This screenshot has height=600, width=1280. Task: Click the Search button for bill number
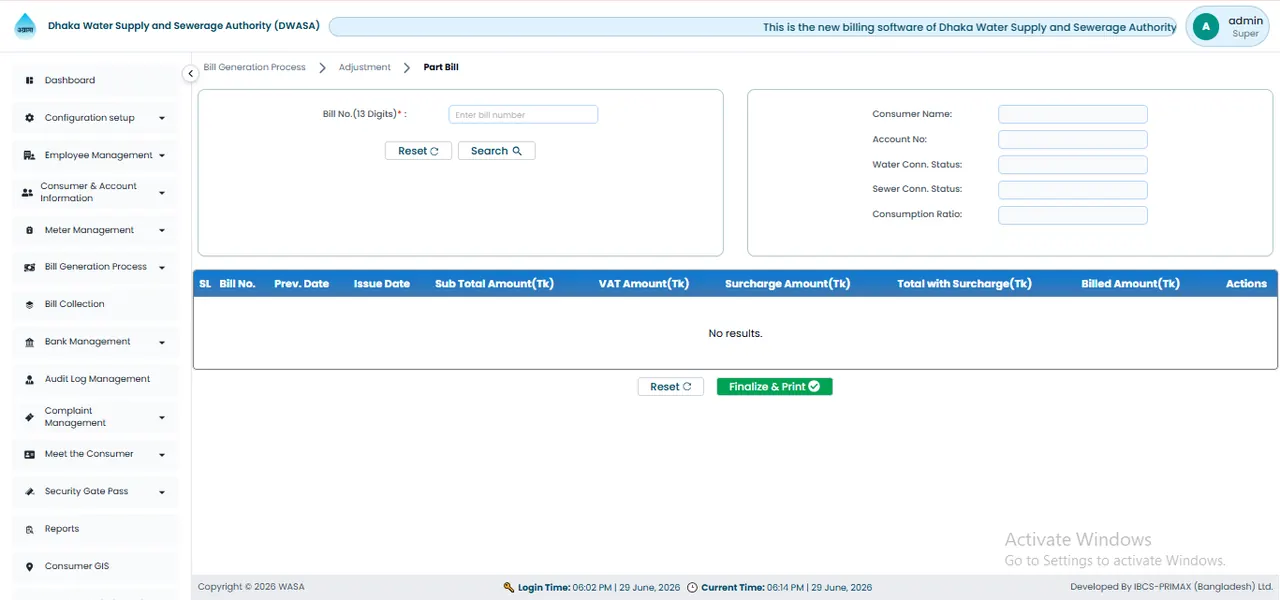(x=496, y=151)
